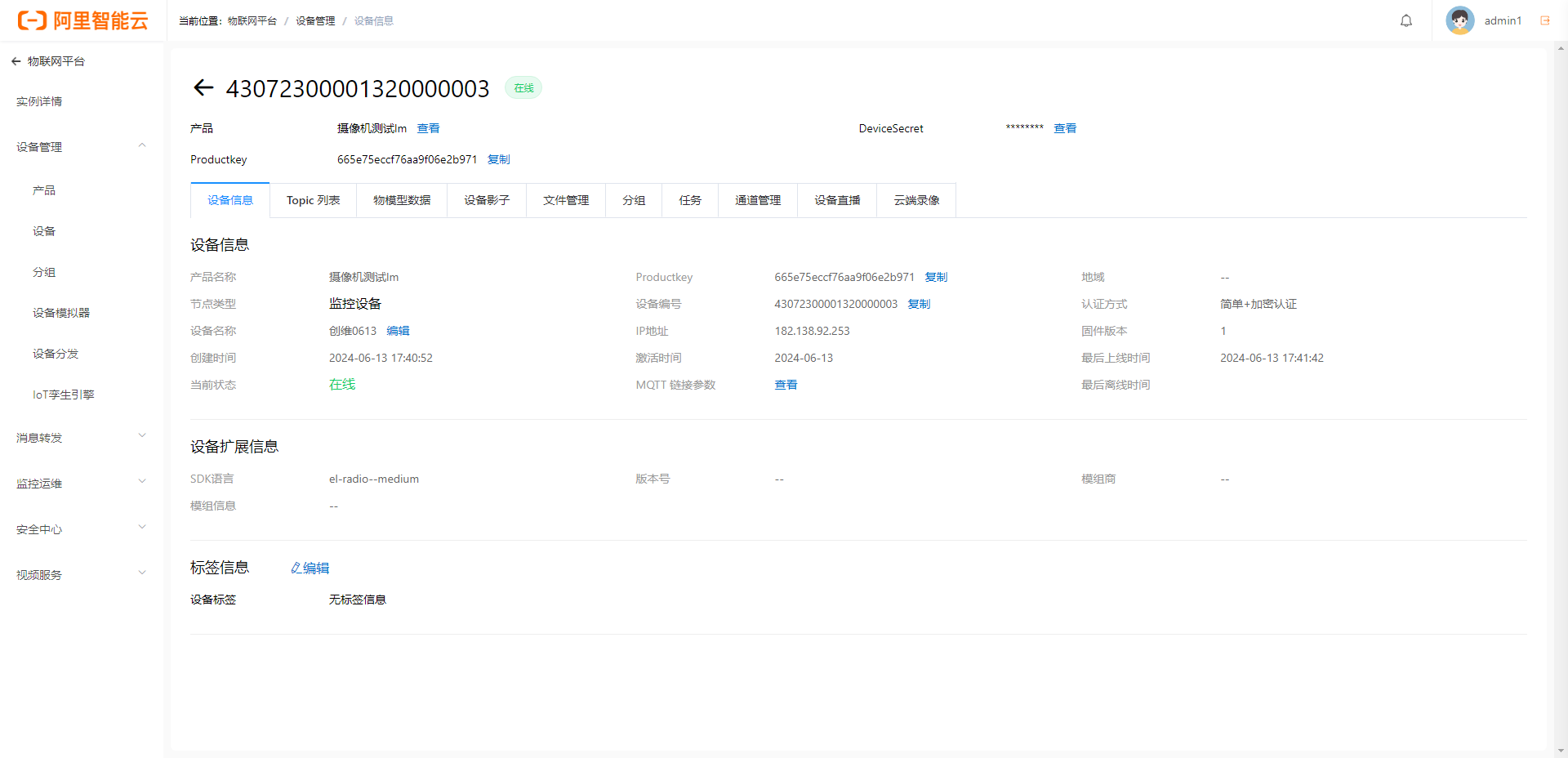Collapse the 设备管理 sidebar section
Viewport: 1568px width, 758px height.
(x=142, y=146)
